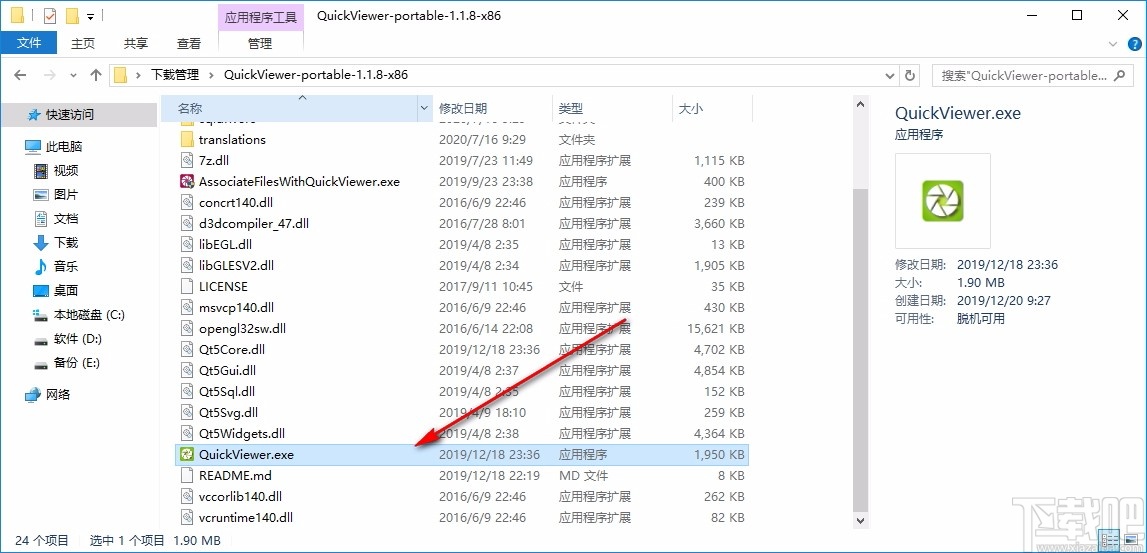The height and width of the screenshot is (553, 1147).
Task: Open the 文件 ribbon tab
Action: (x=29, y=43)
